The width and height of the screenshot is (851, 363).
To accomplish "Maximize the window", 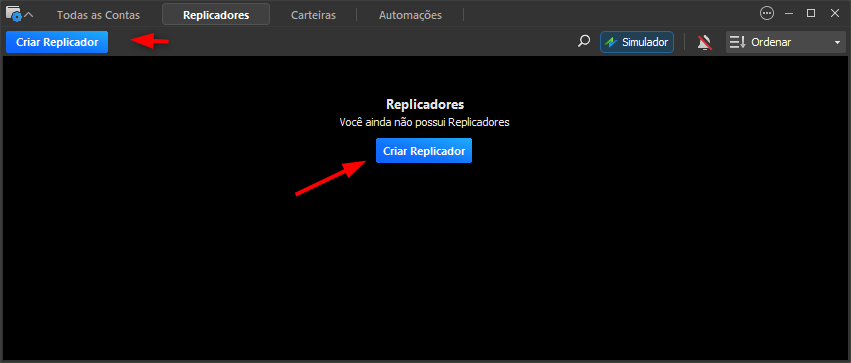I will (811, 14).
